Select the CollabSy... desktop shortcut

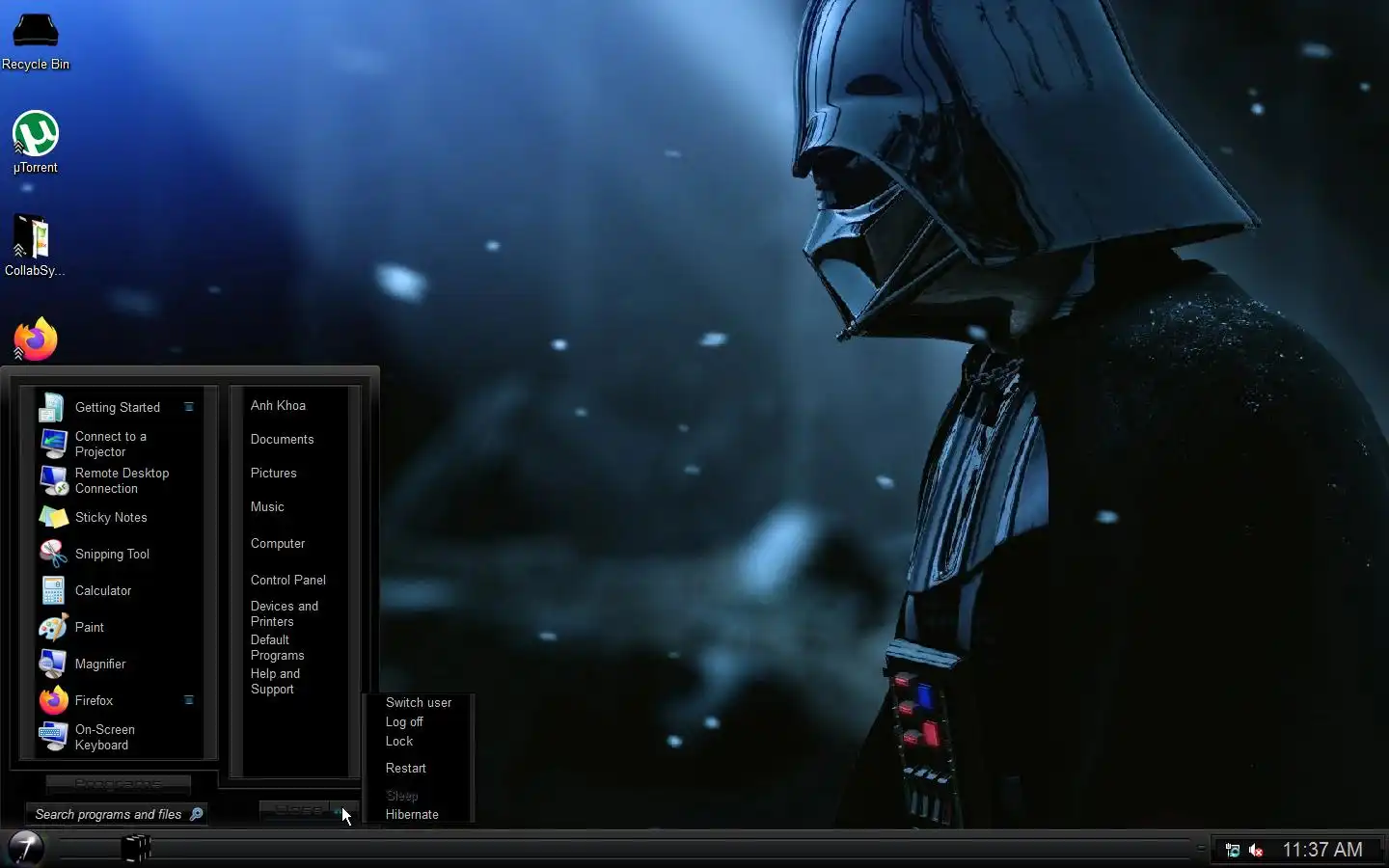point(35,245)
